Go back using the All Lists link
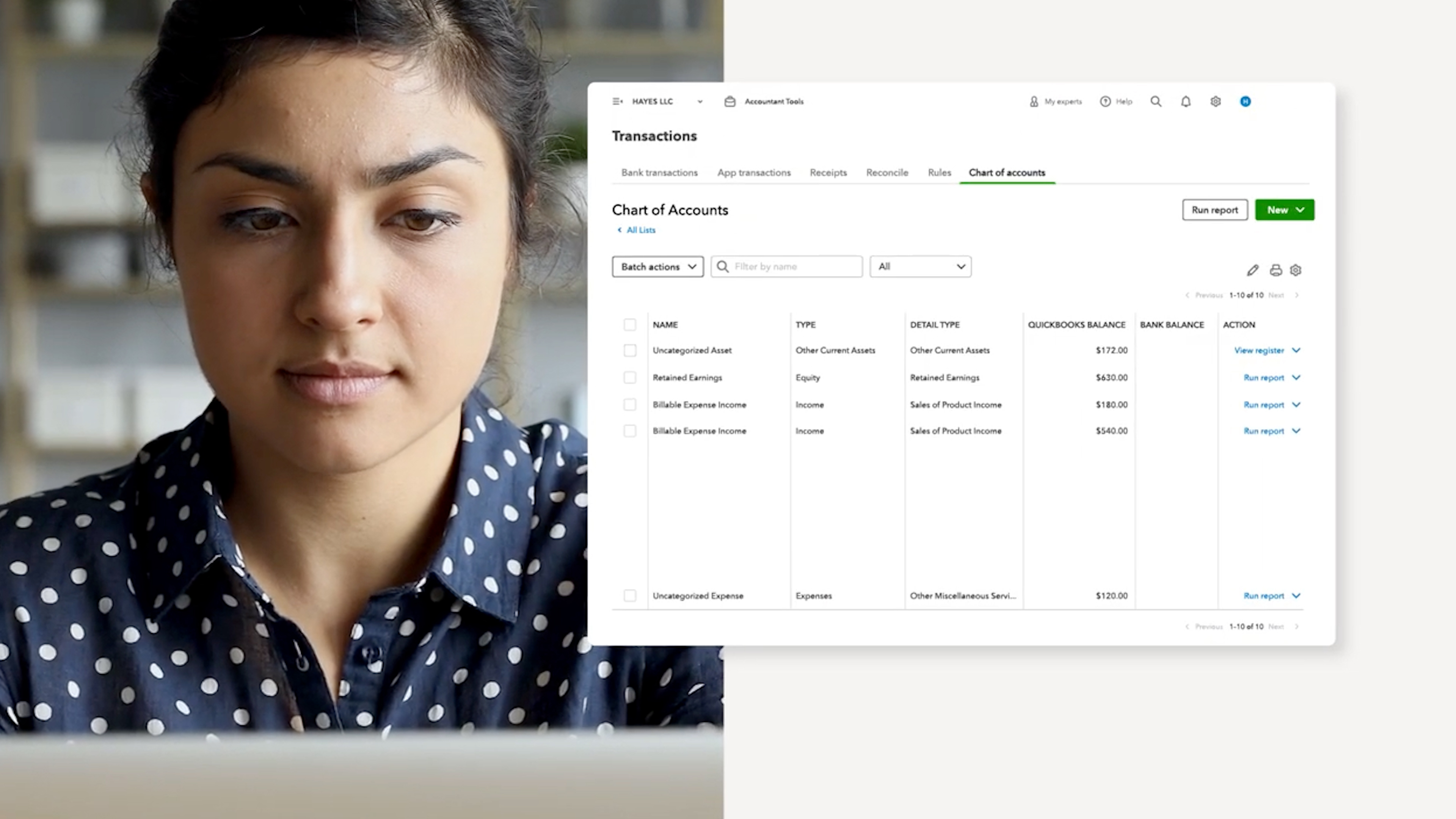This screenshot has width=1456, height=819. (640, 229)
